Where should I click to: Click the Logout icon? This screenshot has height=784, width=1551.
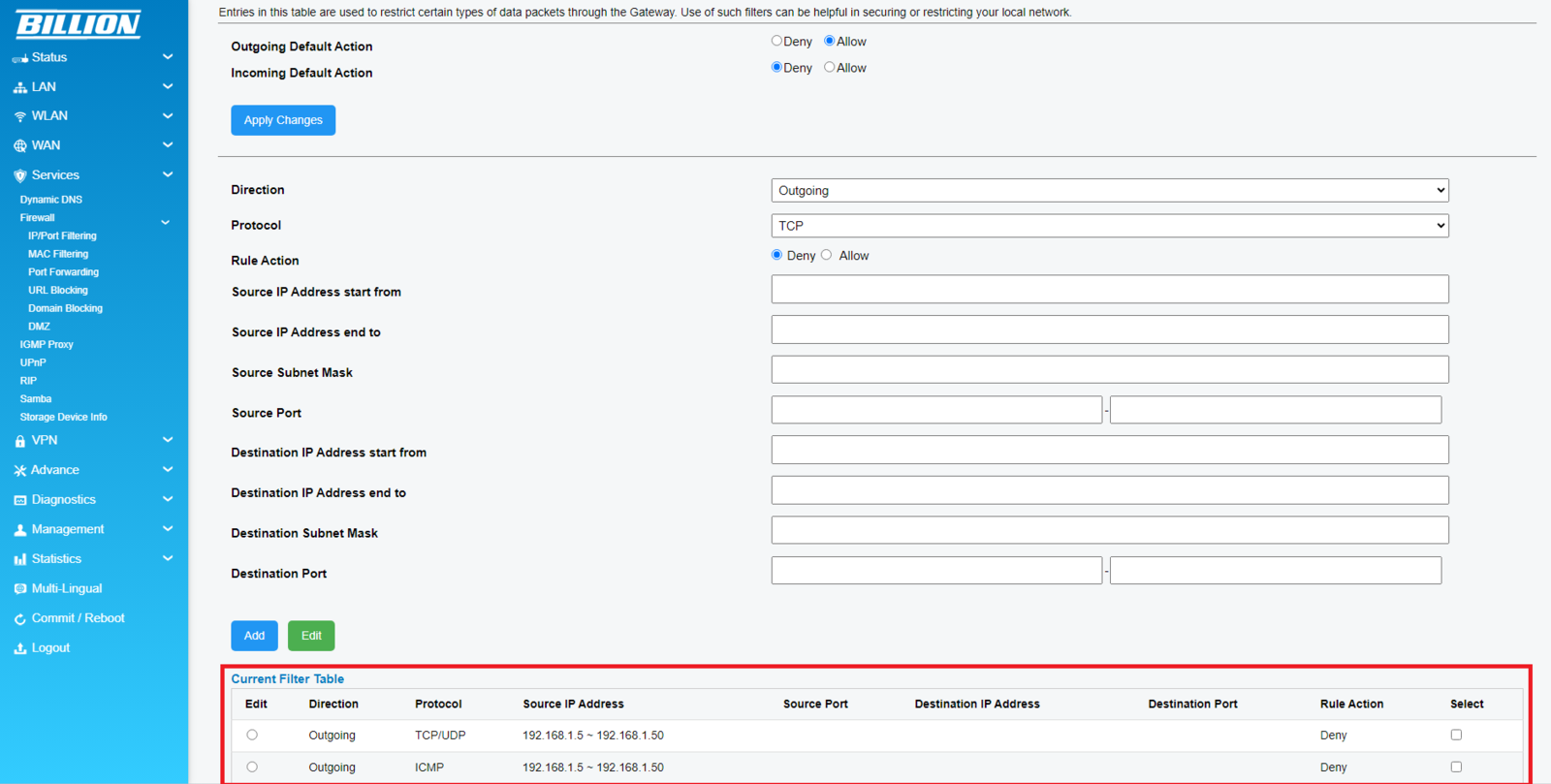tap(19, 648)
